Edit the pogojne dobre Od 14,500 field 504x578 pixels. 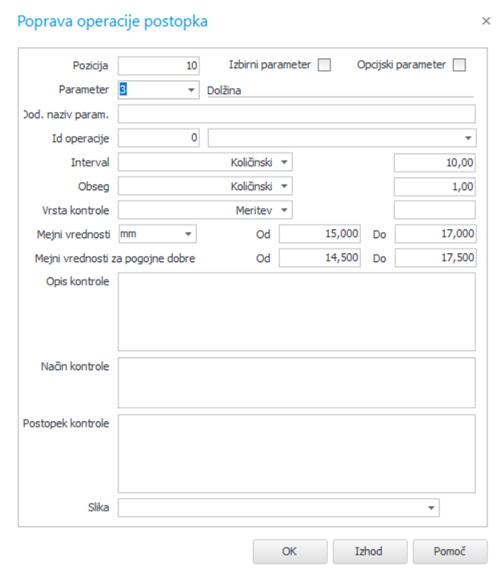click(320, 258)
